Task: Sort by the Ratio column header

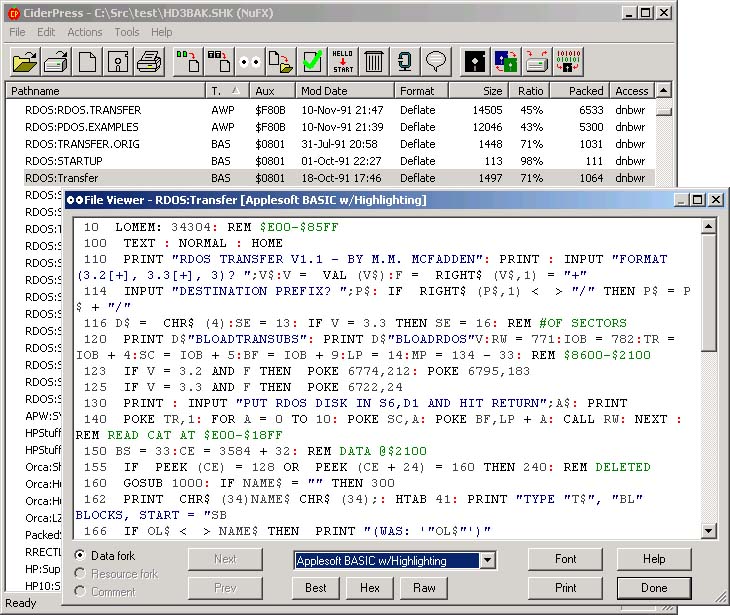Action: coord(529,90)
